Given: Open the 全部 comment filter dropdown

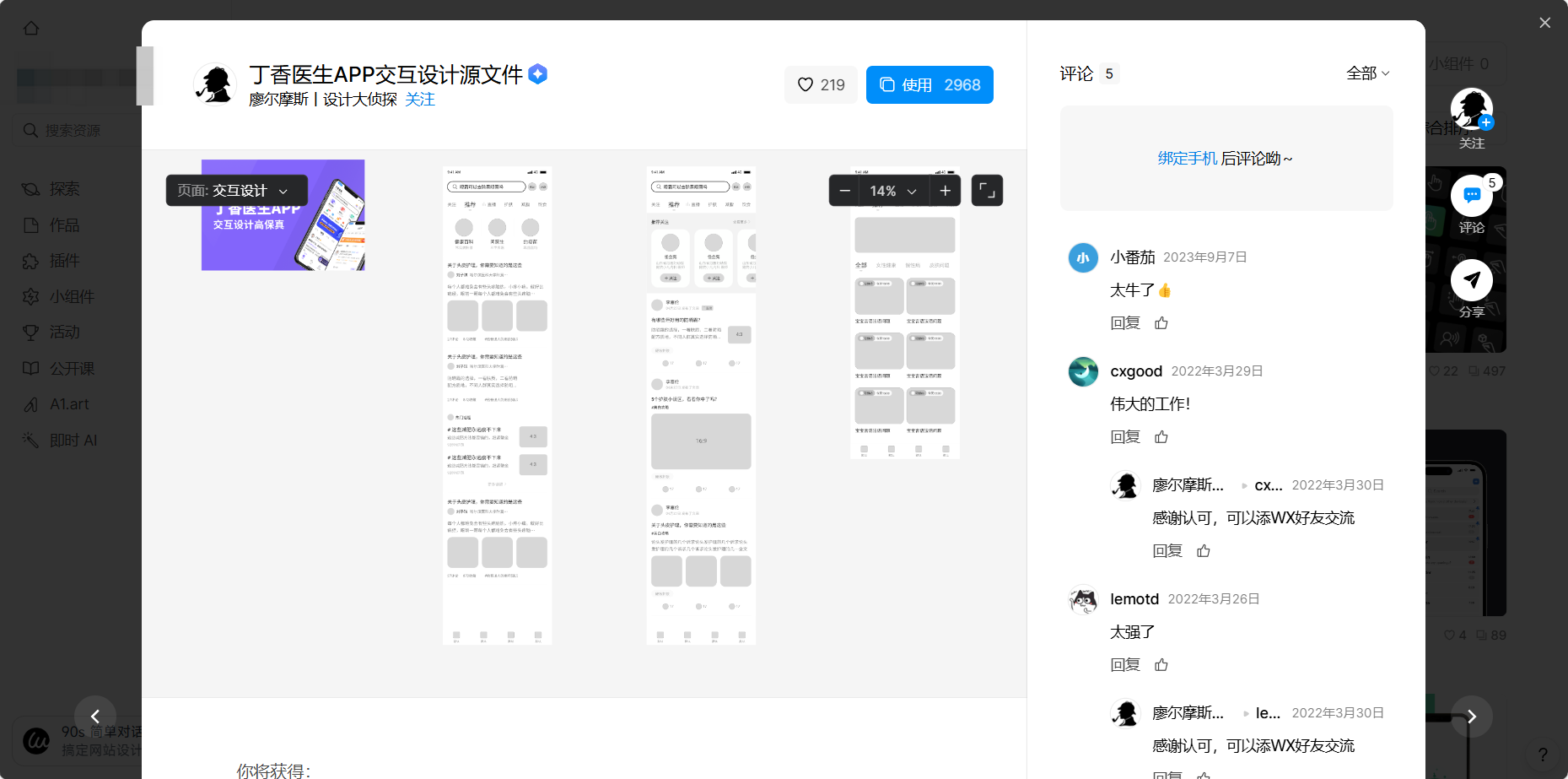Looking at the screenshot, I should coord(1367,73).
